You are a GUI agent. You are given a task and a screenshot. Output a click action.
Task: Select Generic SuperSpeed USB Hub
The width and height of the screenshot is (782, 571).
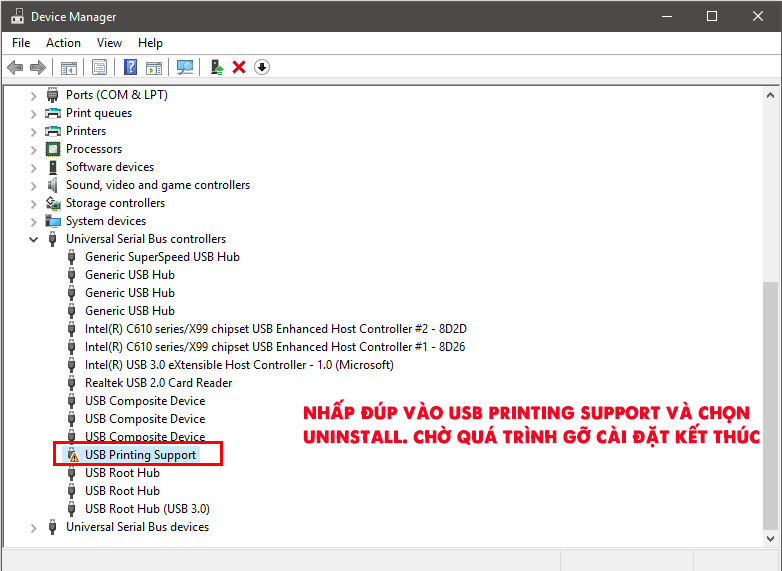click(162, 257)
